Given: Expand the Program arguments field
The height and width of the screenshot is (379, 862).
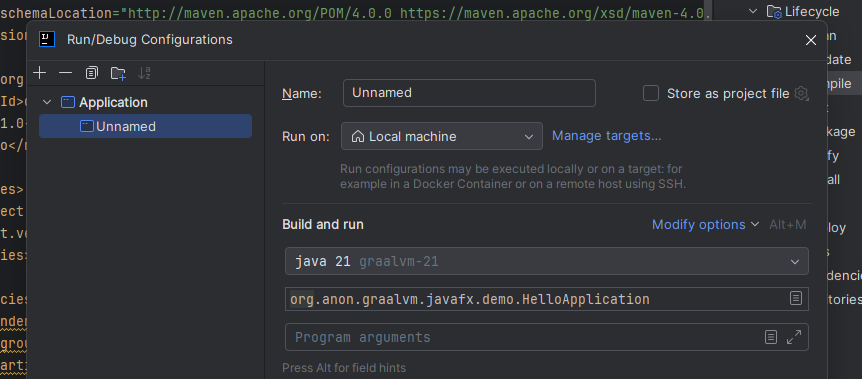Looking at the screenshot, I should [x=794, y=337].
